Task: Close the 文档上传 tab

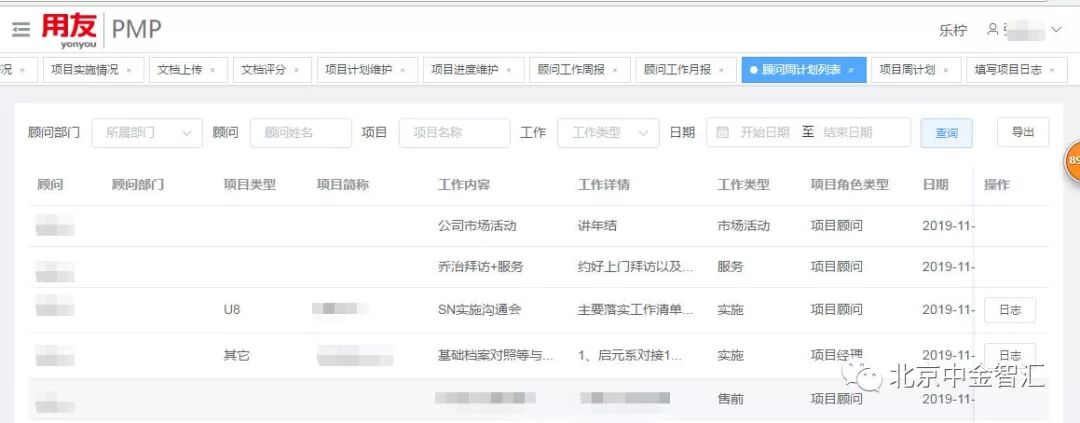Action: pos(212,70)
